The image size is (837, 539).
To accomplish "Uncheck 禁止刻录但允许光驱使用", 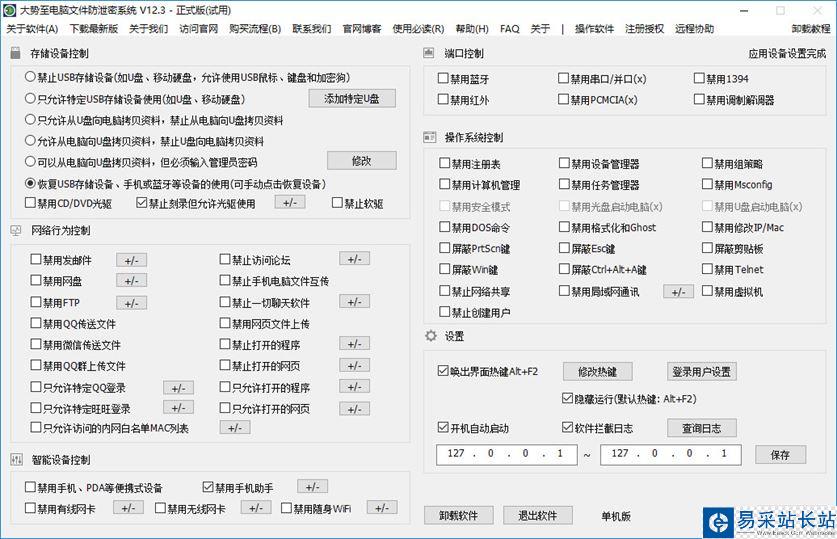I will [141, 203].
